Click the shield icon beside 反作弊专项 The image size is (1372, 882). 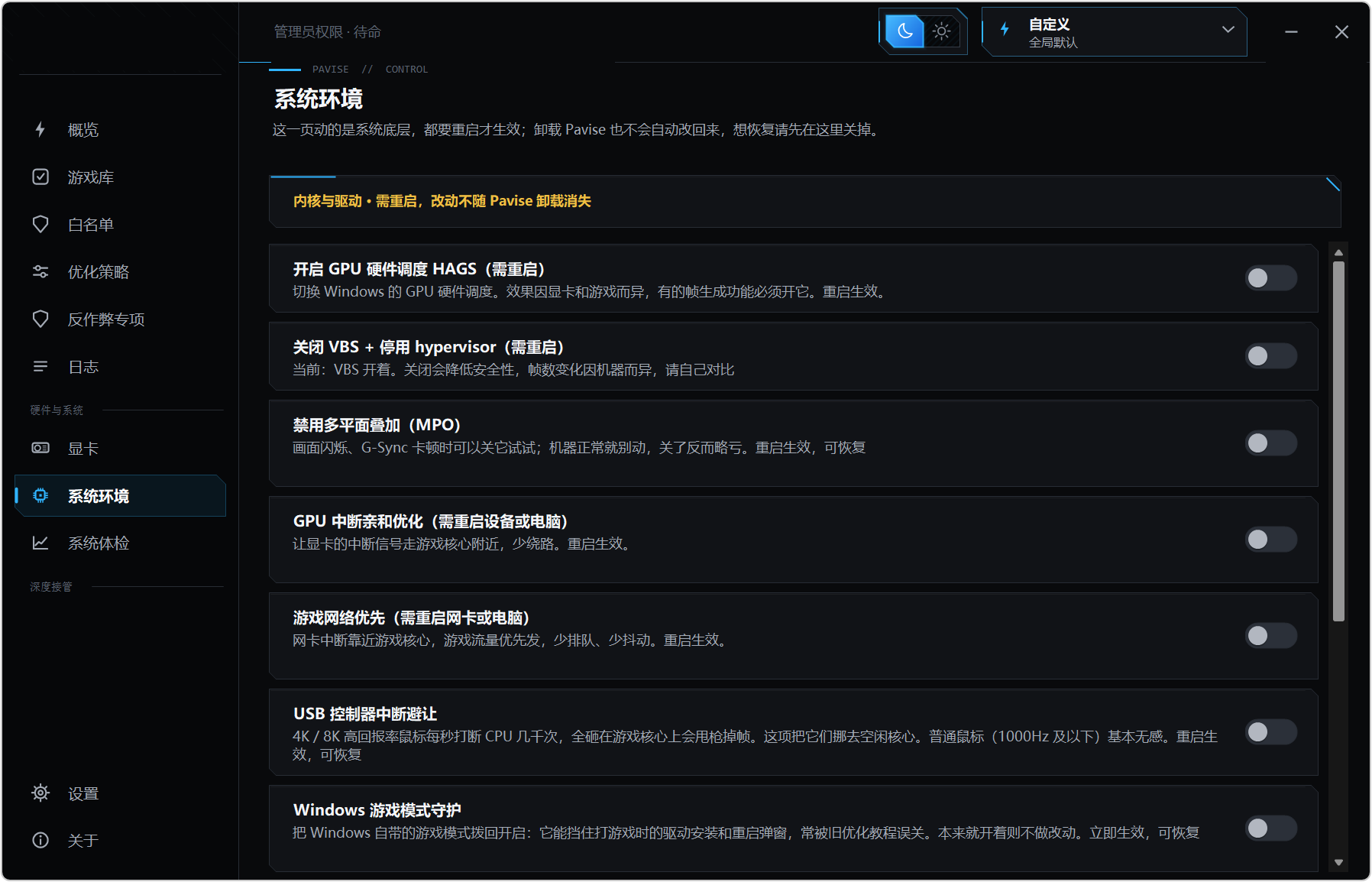(40, 319)
